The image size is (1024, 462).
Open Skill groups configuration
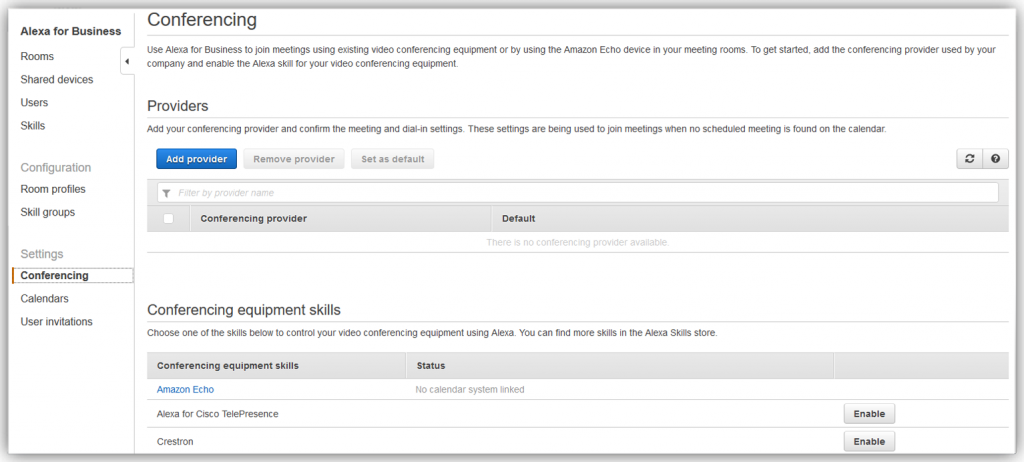[x=48, y=212]
